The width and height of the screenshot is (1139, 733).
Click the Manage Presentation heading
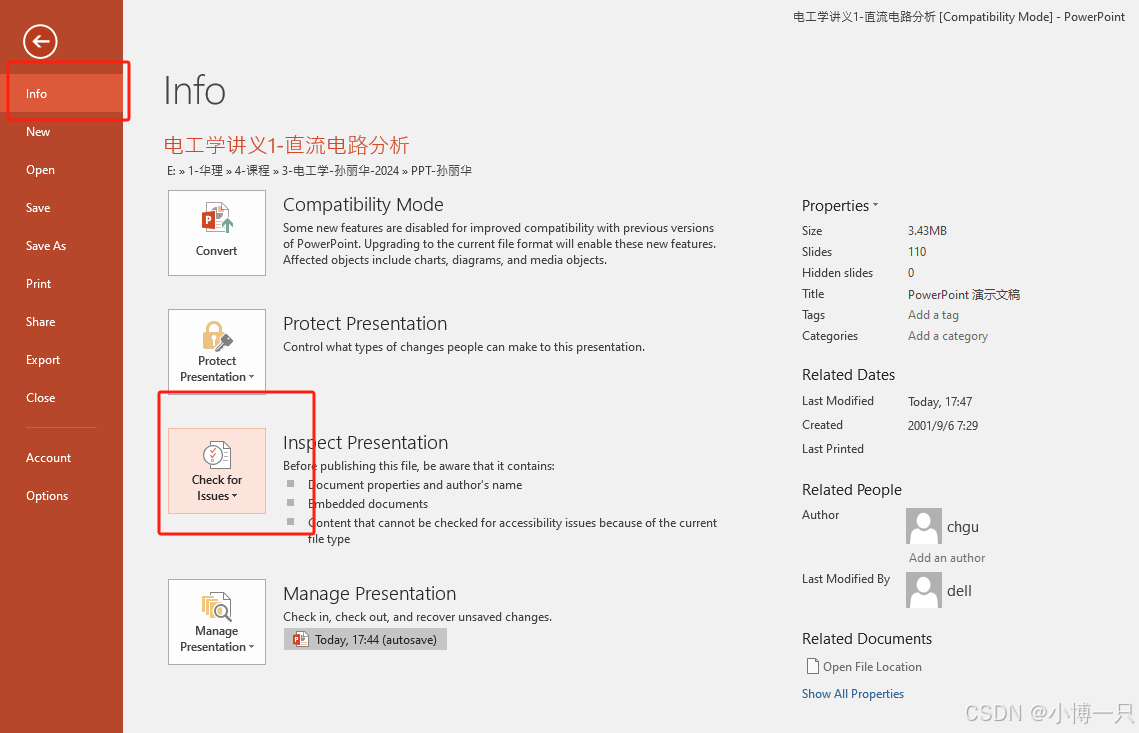point(369,594)
